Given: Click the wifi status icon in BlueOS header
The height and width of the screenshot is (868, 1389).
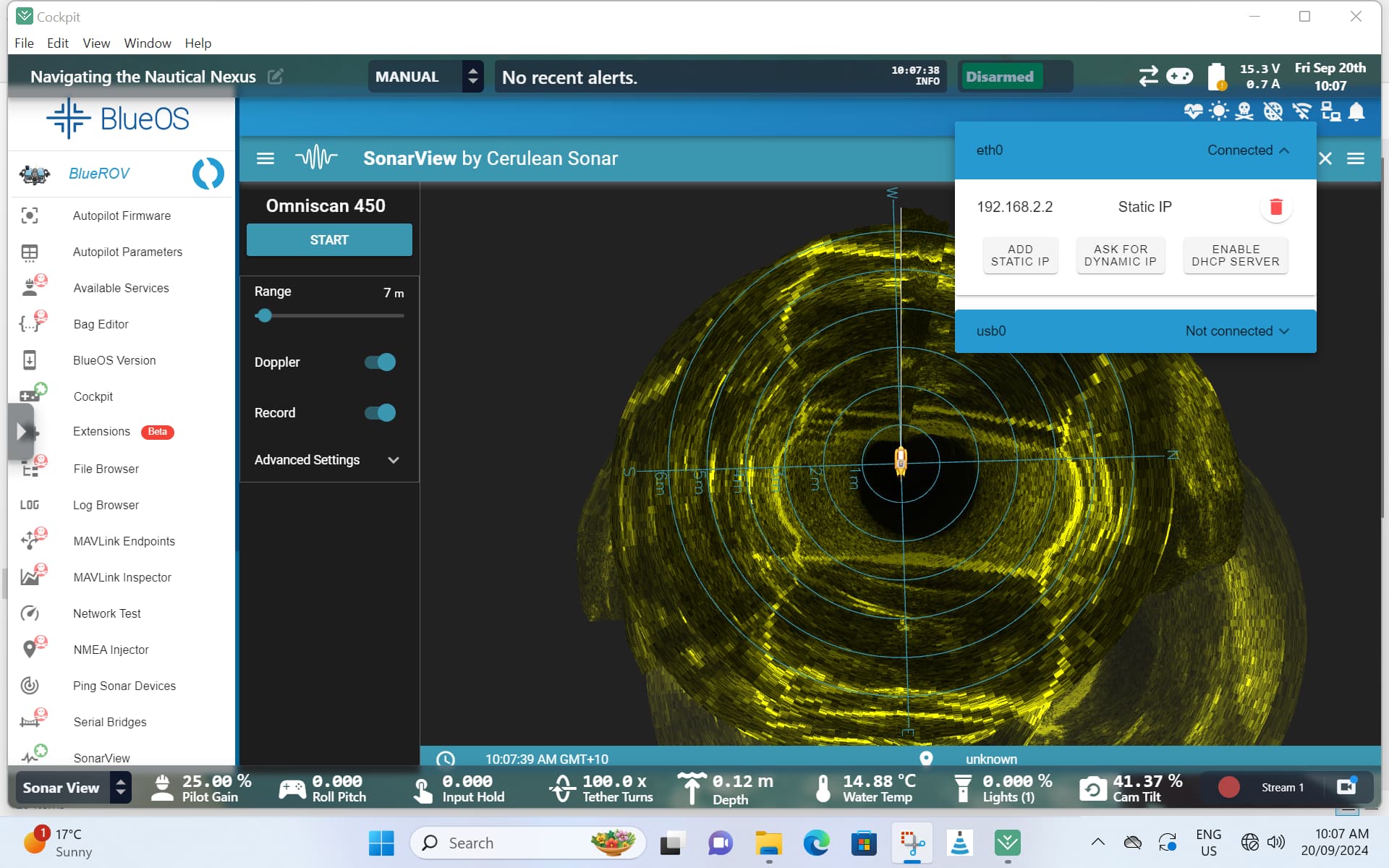Looking at the screenshot, I should click(x=1301, y=111).
